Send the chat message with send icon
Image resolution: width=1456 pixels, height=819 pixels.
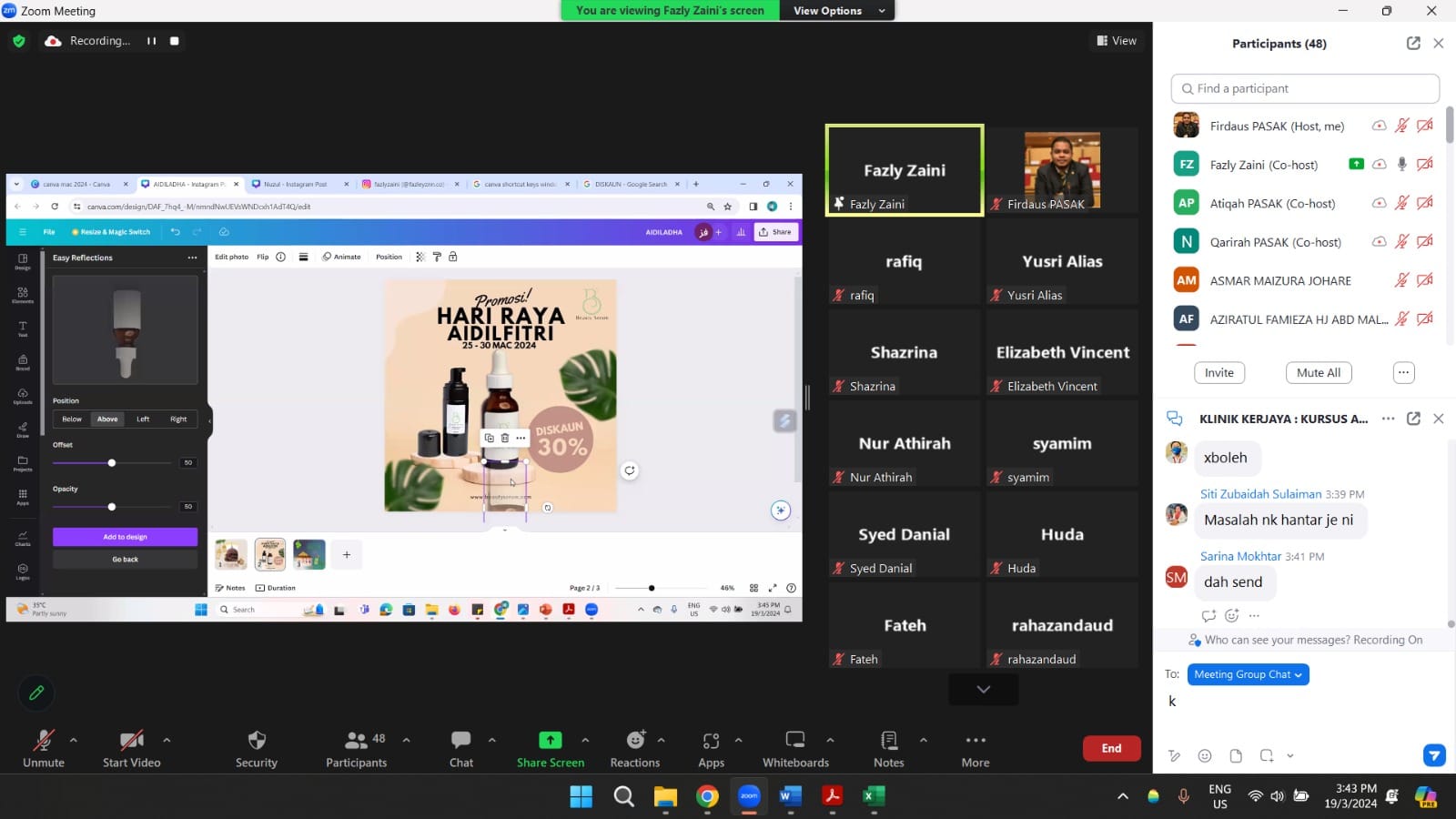coord(1433,755)
